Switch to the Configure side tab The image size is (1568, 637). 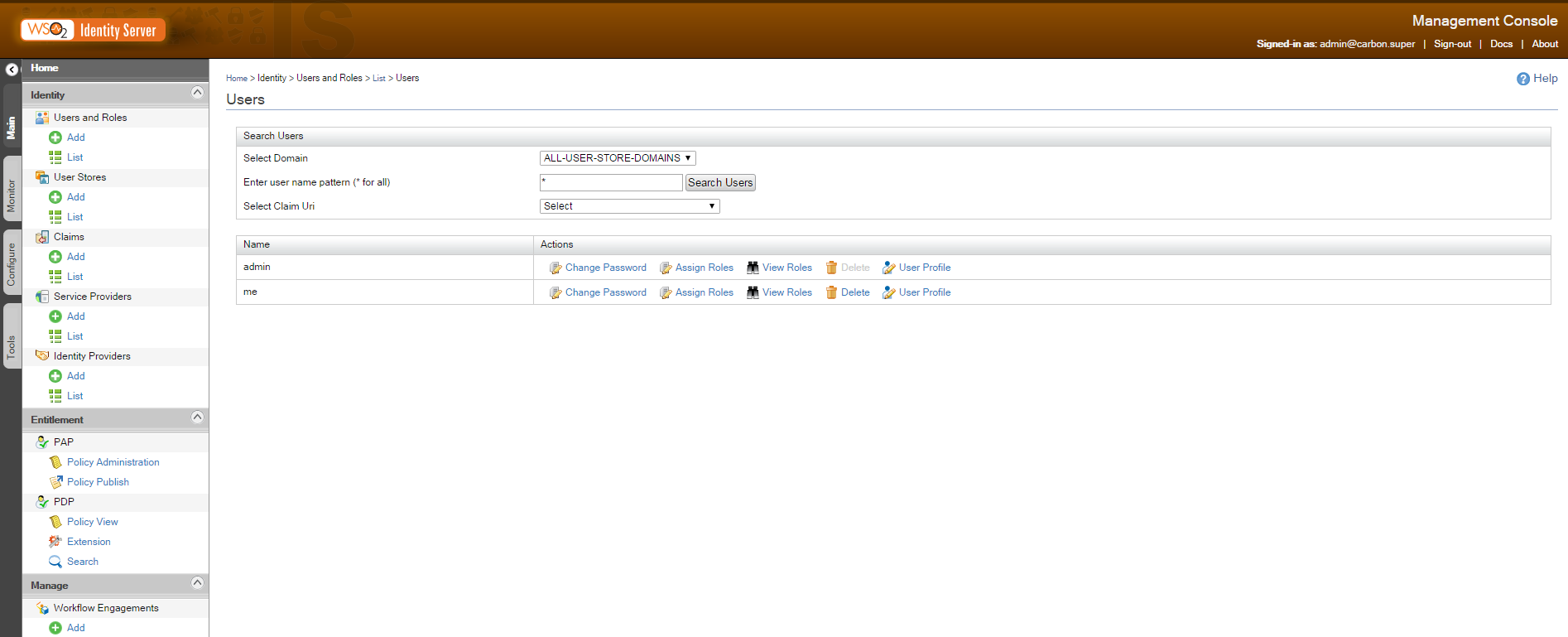12,264
